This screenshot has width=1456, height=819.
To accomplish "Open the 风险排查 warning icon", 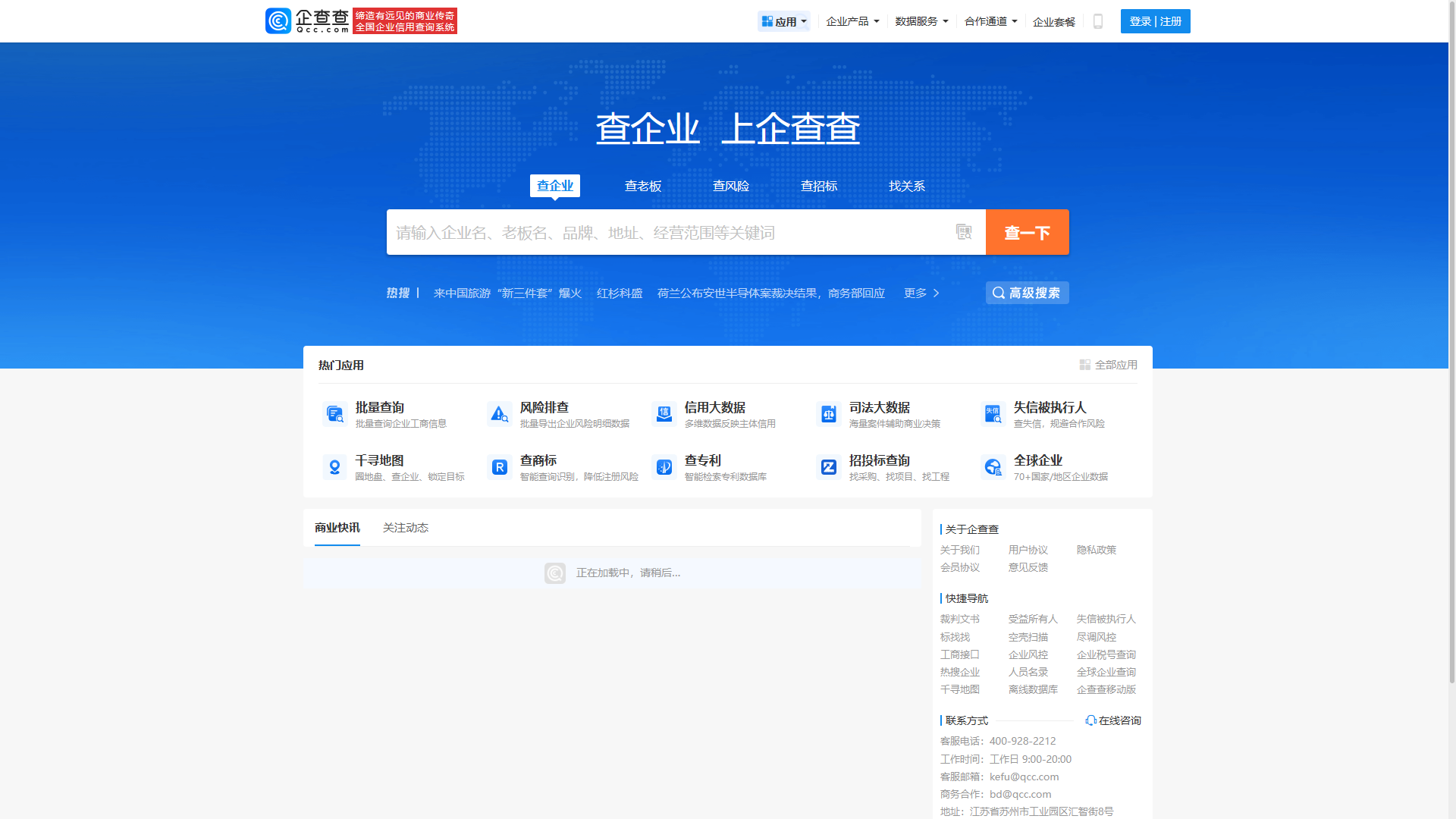I will pos(499,414).
